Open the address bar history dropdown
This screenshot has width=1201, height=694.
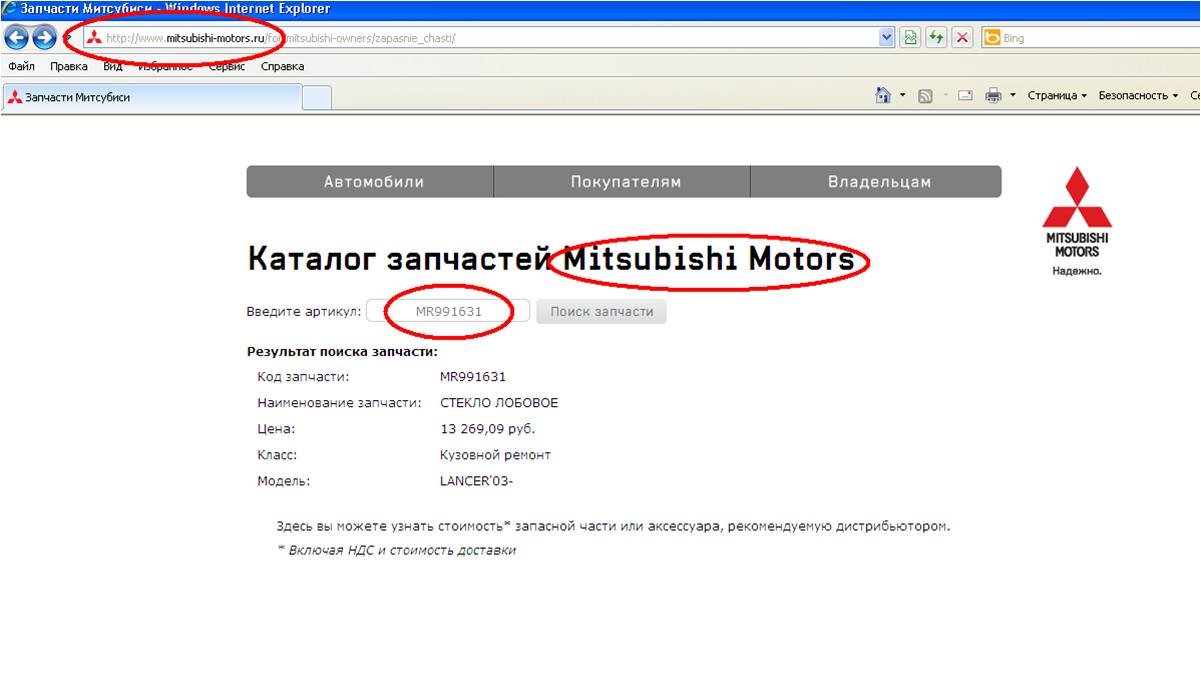[886, 38]
